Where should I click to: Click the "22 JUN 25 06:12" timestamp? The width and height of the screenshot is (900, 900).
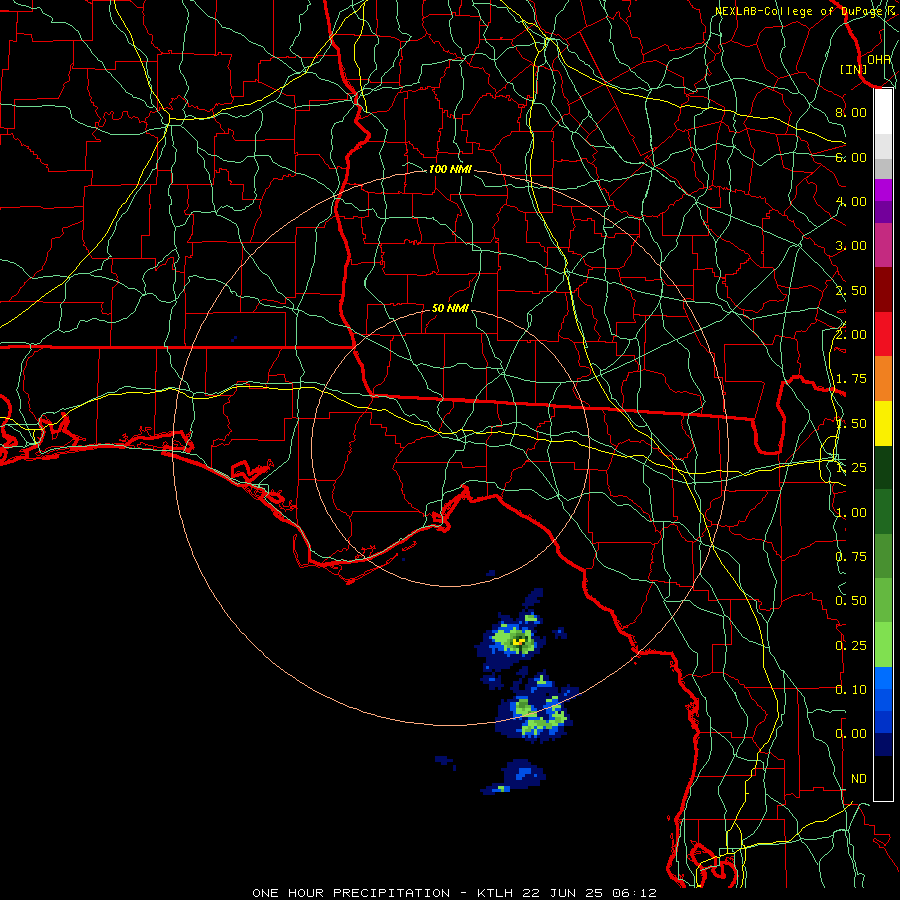(589, 893)
